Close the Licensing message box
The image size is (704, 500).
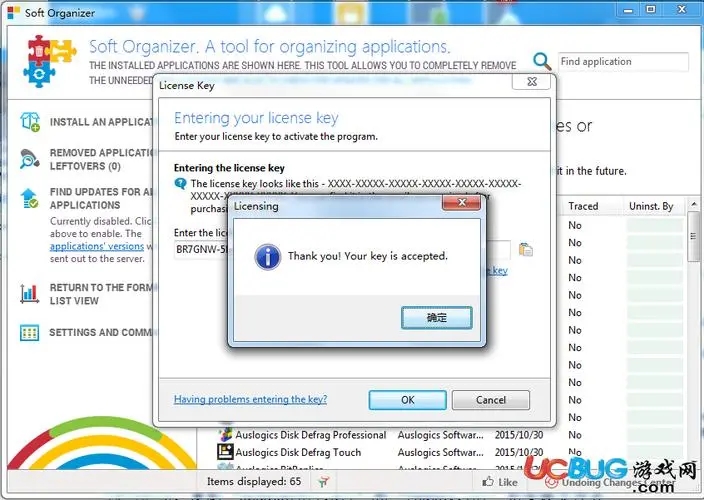pyautogui.click(x=462, y=202)
